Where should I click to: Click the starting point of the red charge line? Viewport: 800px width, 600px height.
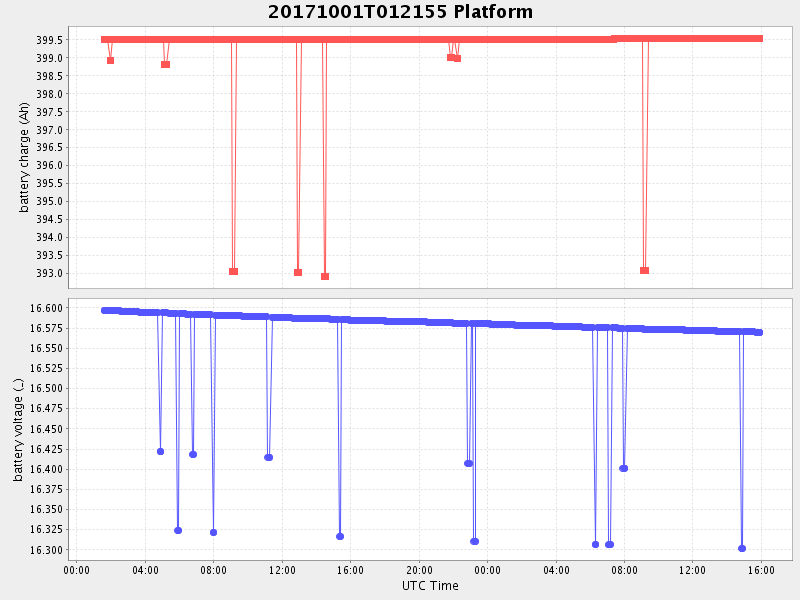click(x=104, y=39)
